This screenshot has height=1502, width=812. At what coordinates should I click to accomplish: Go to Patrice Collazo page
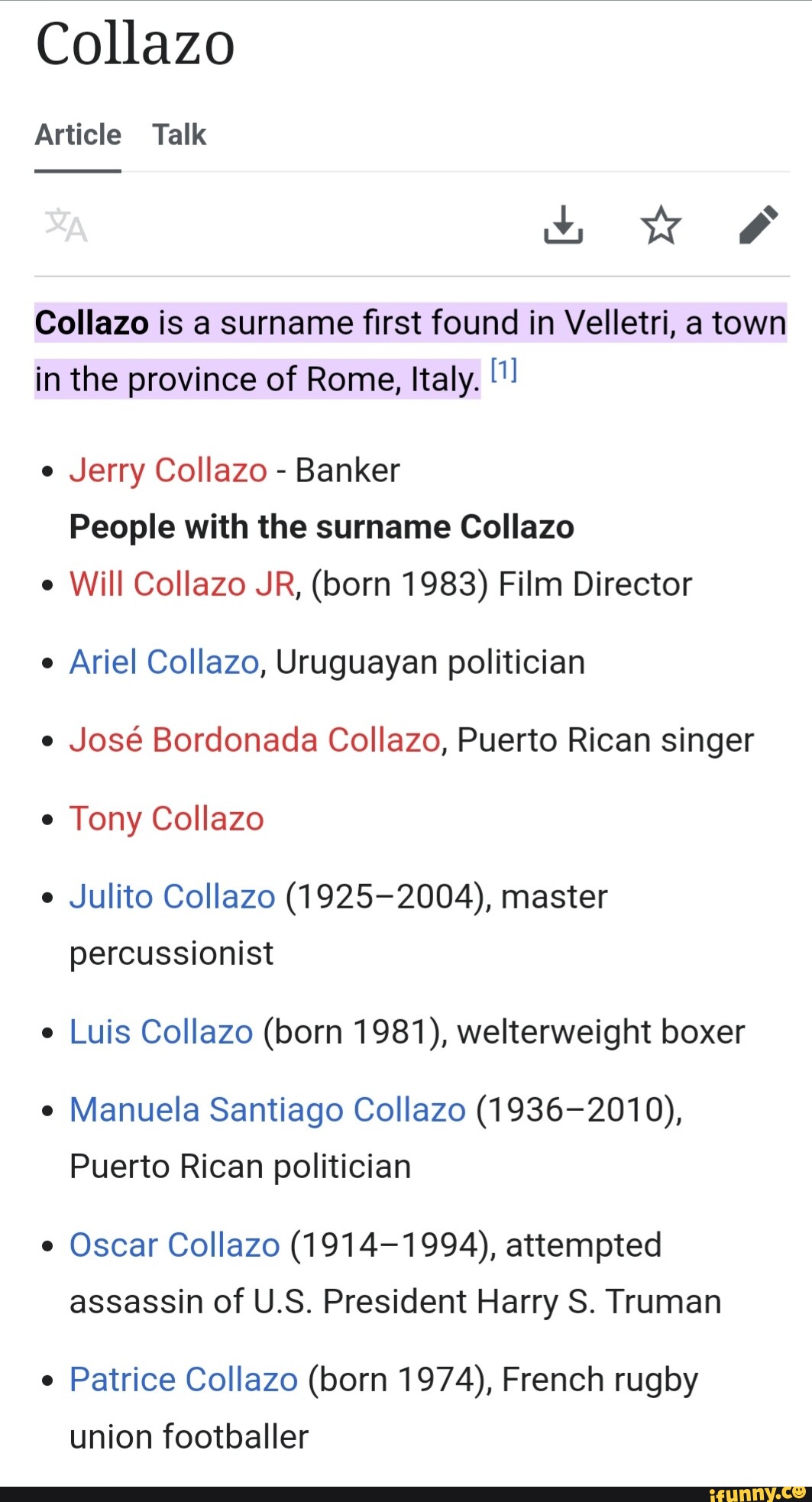(183, 1381)
